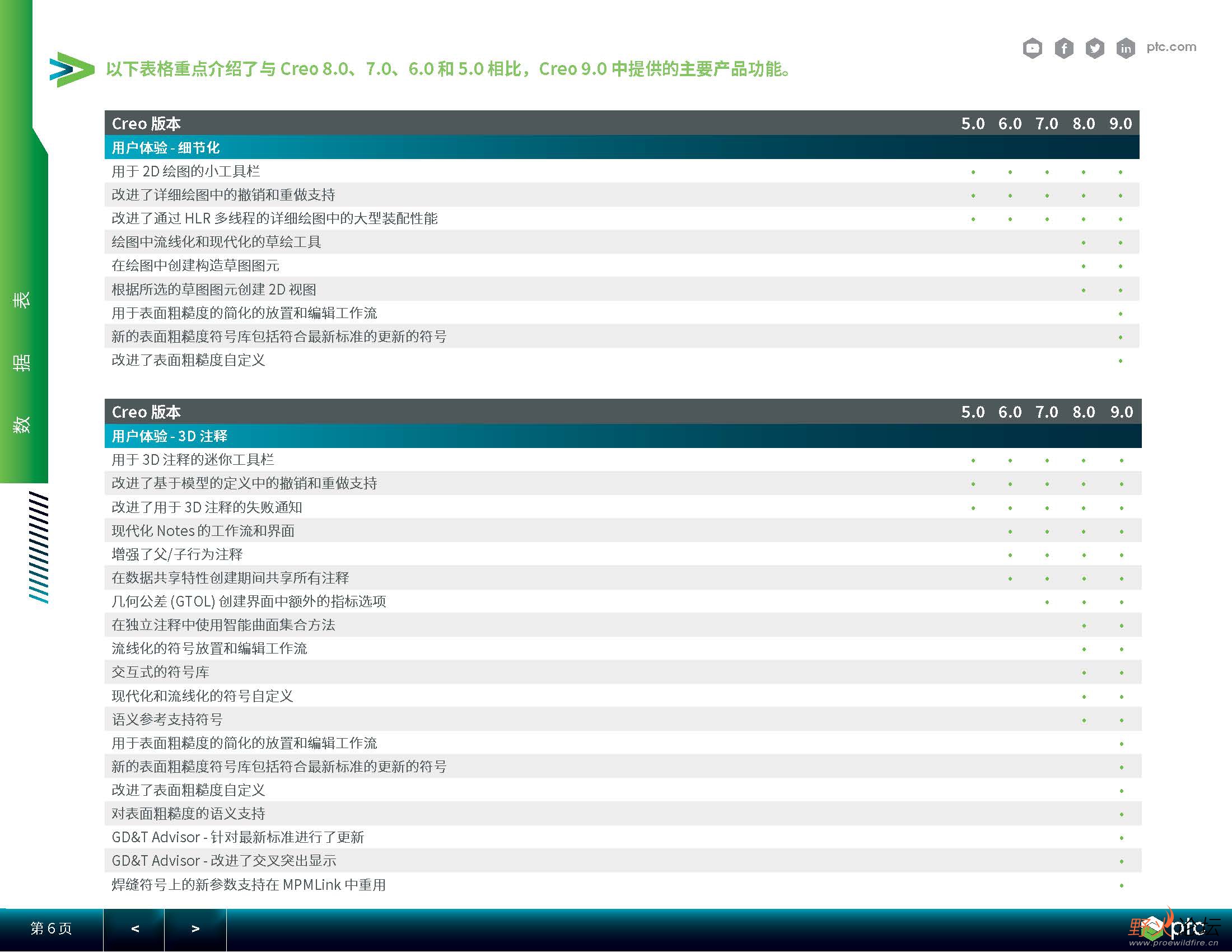Image resolution: width=1232 pixels, height=952 pixels.
Task: Click the 9.0 column header in second table
Action: (1122, 412)
